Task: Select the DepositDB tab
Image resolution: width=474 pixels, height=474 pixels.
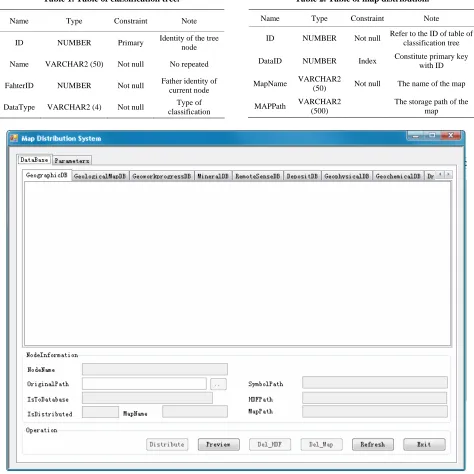Action: tap(303, 176)
